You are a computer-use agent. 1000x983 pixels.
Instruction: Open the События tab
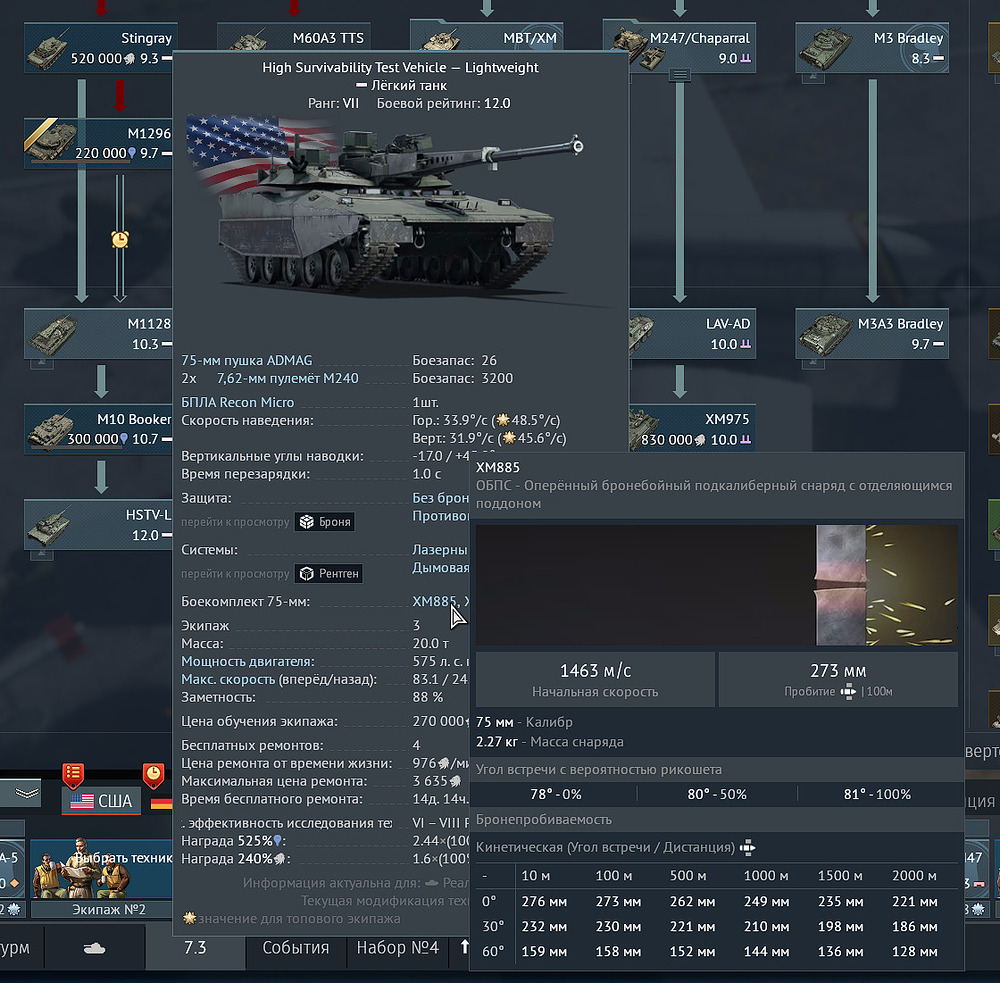(x=295, y=947)
